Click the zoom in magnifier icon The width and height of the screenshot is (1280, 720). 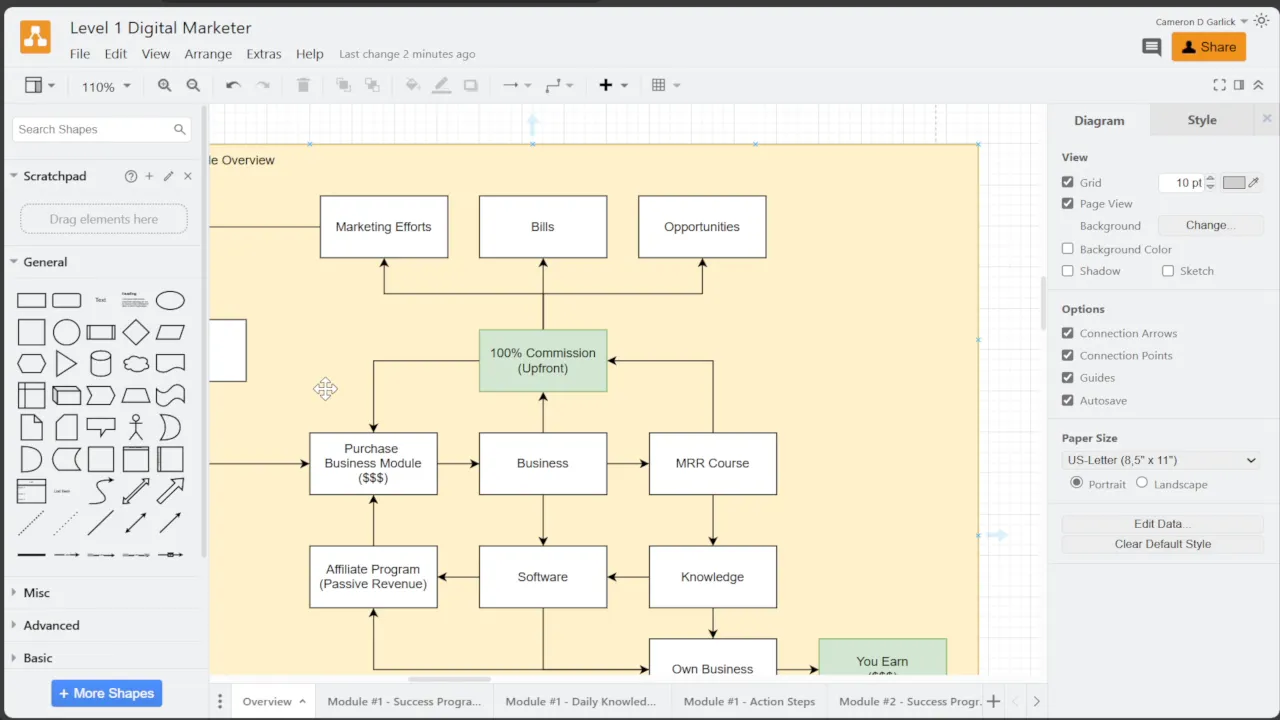[x=165, y=86]
